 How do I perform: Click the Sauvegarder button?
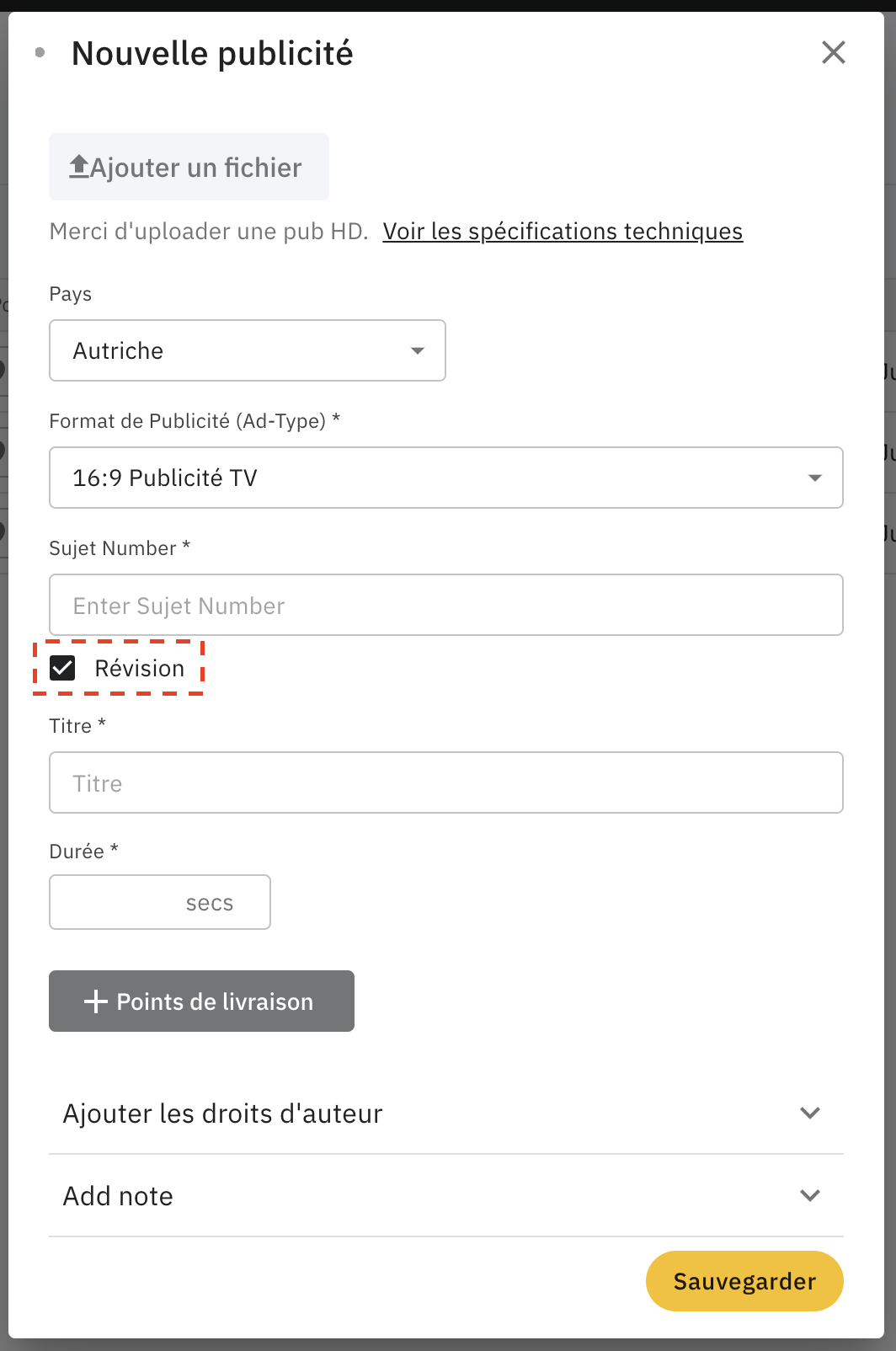click(x=744, y=1281)
